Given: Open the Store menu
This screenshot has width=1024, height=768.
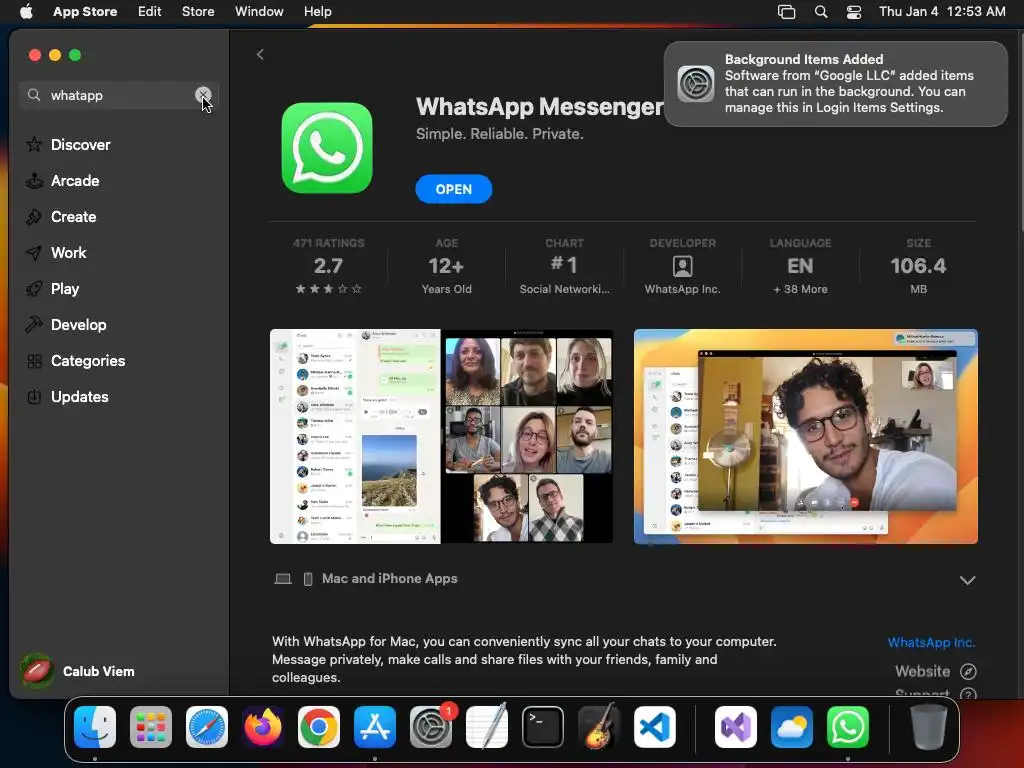Looking at the screenshot, I should [198, 12].
